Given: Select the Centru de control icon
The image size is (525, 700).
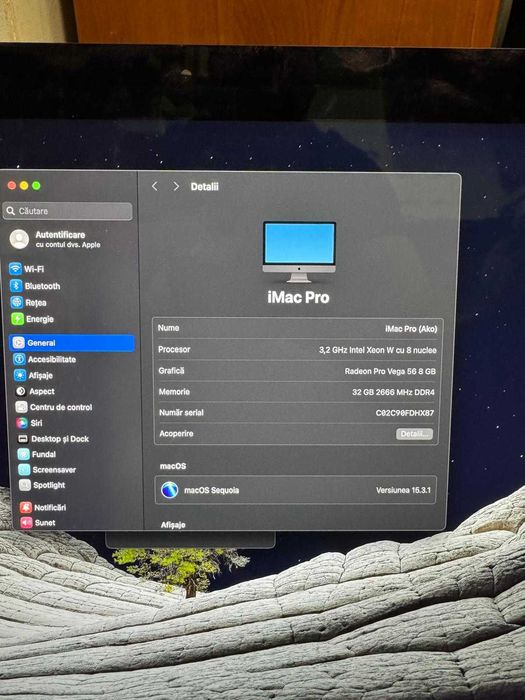Looking at the screenshot, I should (21, 407).
